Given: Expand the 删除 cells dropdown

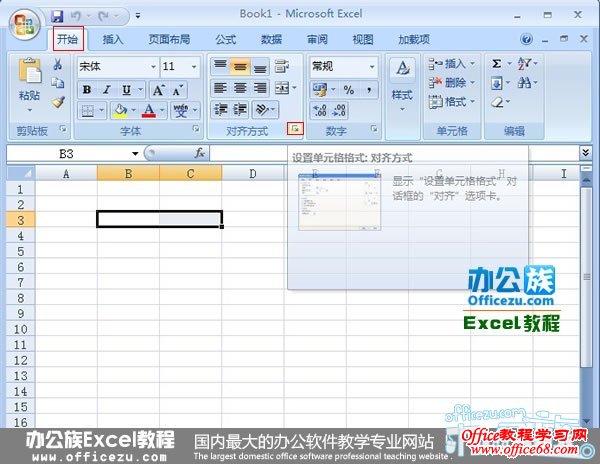Looking at the screenshot, I should click(472, 82).
